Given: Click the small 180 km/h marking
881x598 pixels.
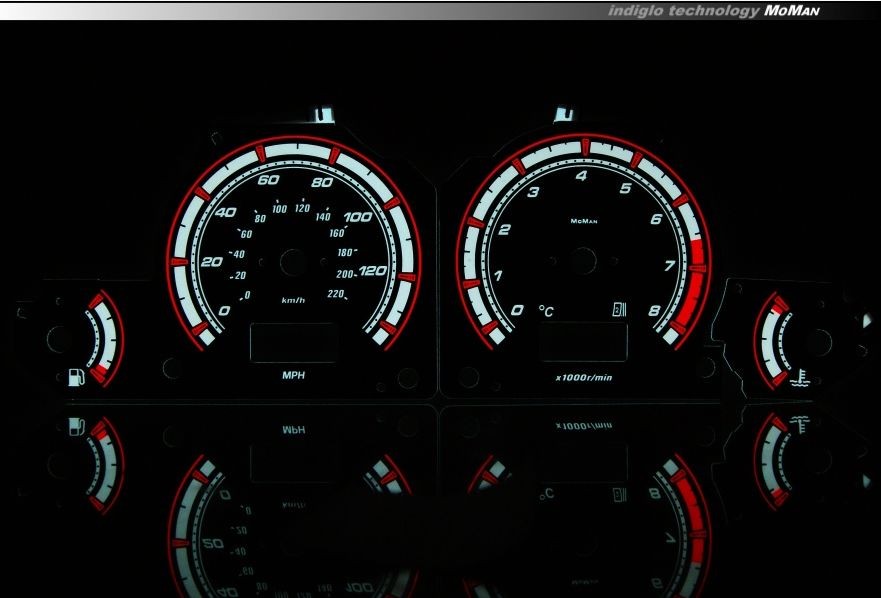Looking at the screenshot, I should (x=346, y=253).
